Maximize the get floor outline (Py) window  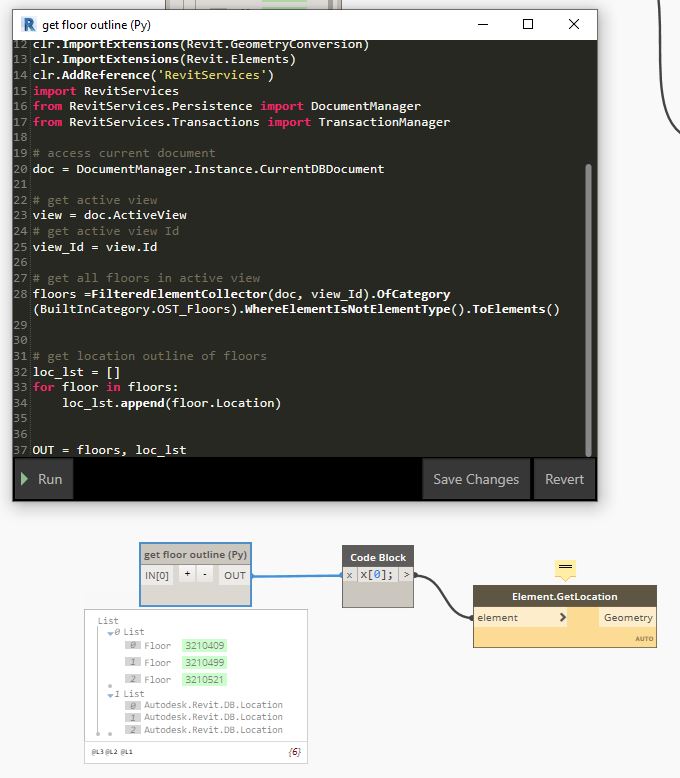tap(528, 24)
